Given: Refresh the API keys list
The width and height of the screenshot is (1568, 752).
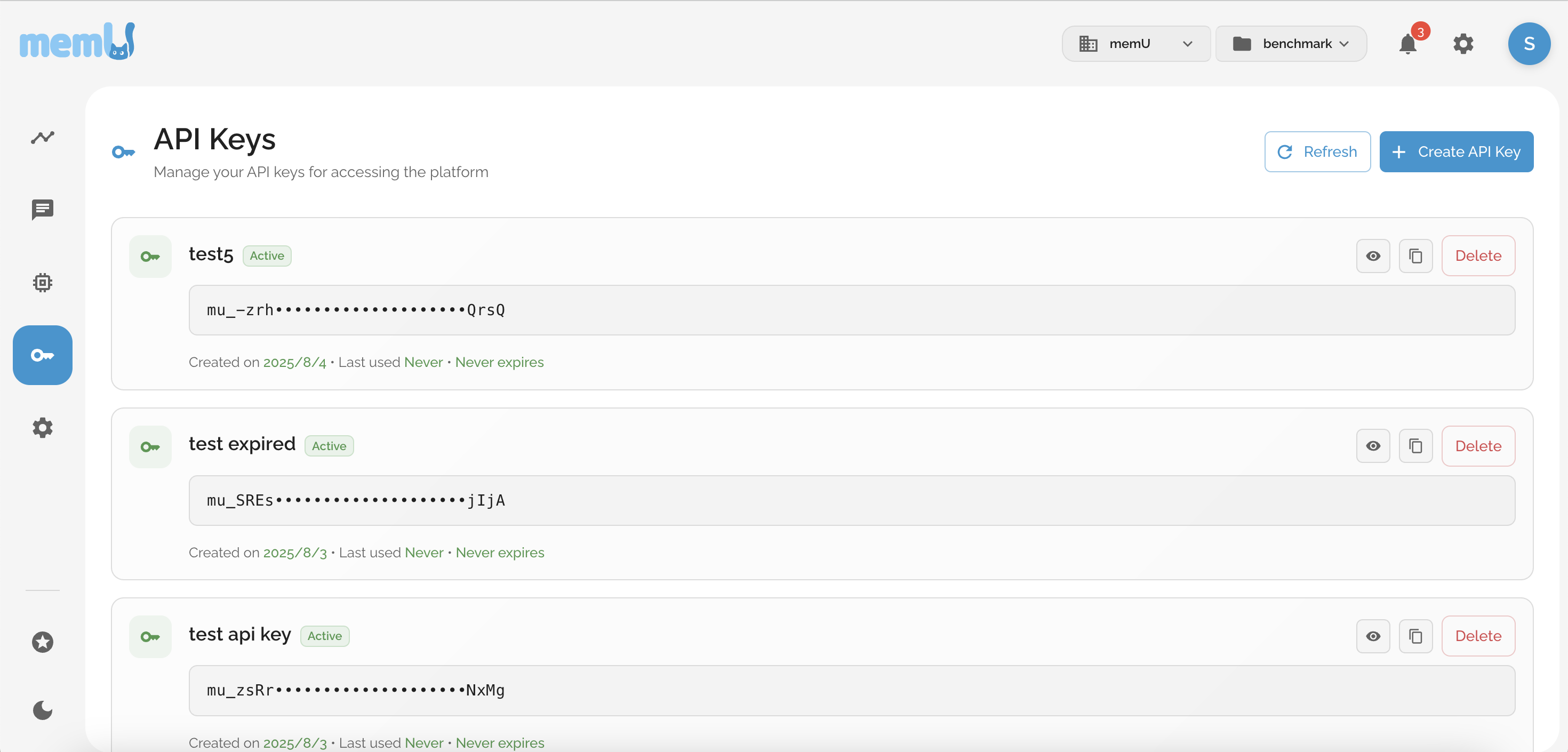Looking at the screenshot, I should tap(1317, 151).
